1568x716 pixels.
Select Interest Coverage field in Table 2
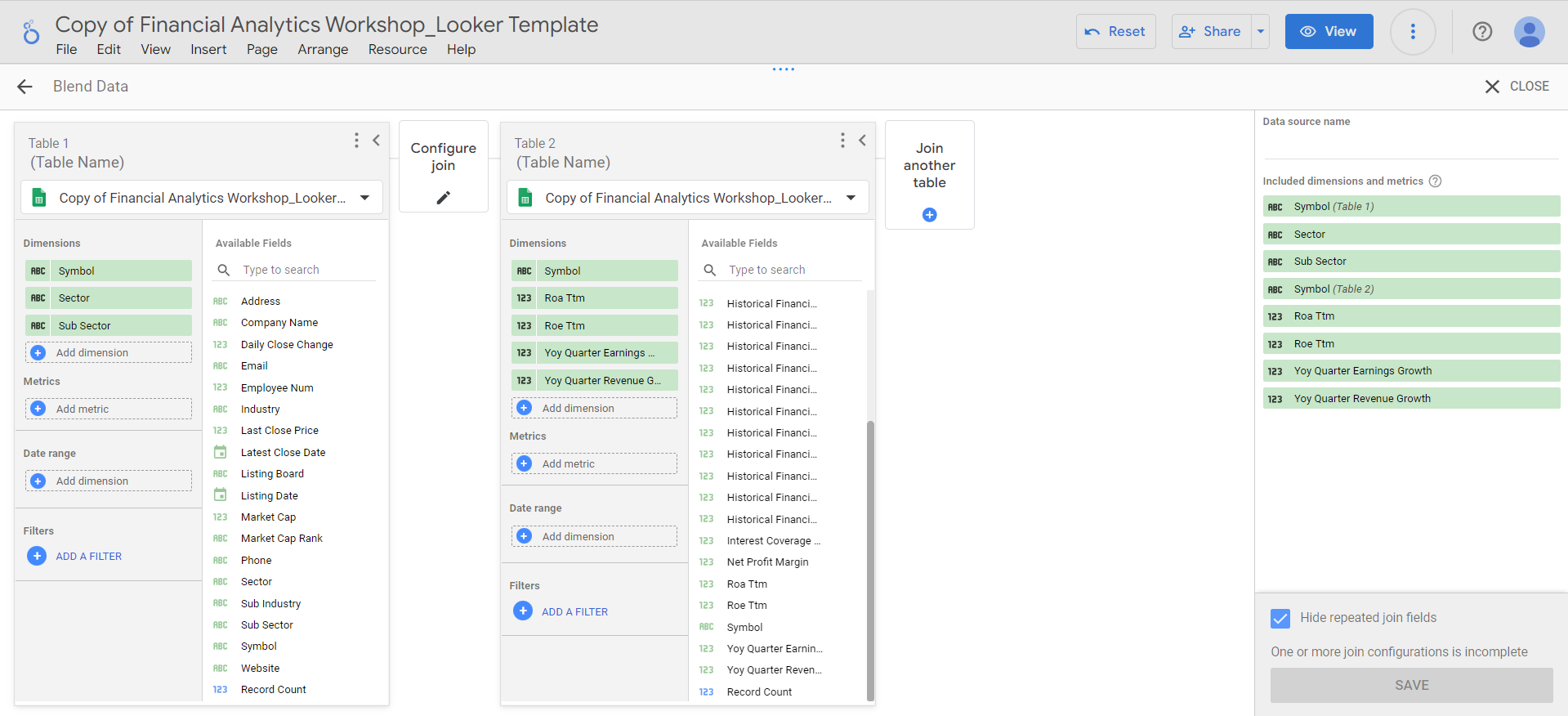pos(773,541)
